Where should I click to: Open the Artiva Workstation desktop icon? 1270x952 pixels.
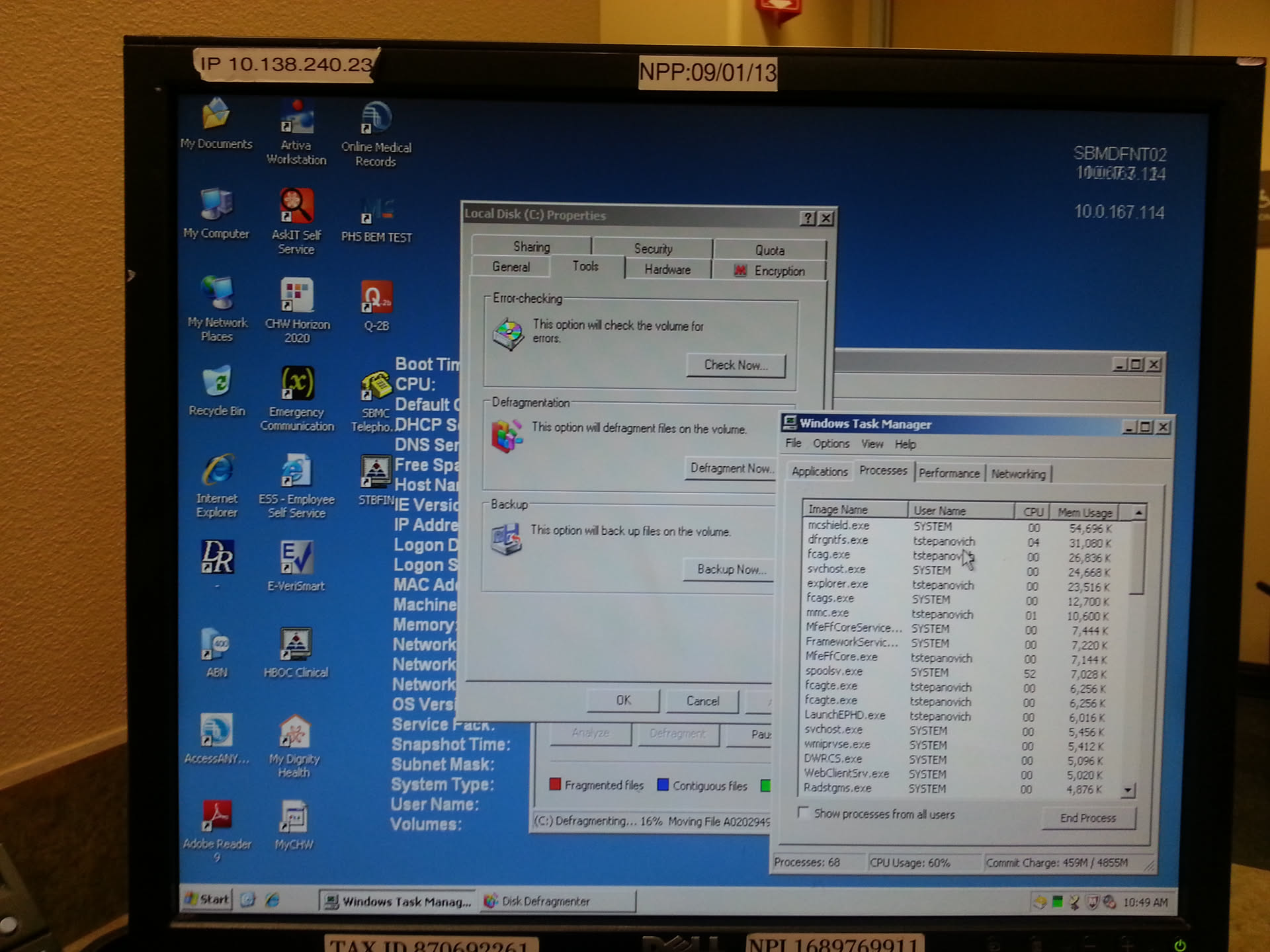point(296,119)
